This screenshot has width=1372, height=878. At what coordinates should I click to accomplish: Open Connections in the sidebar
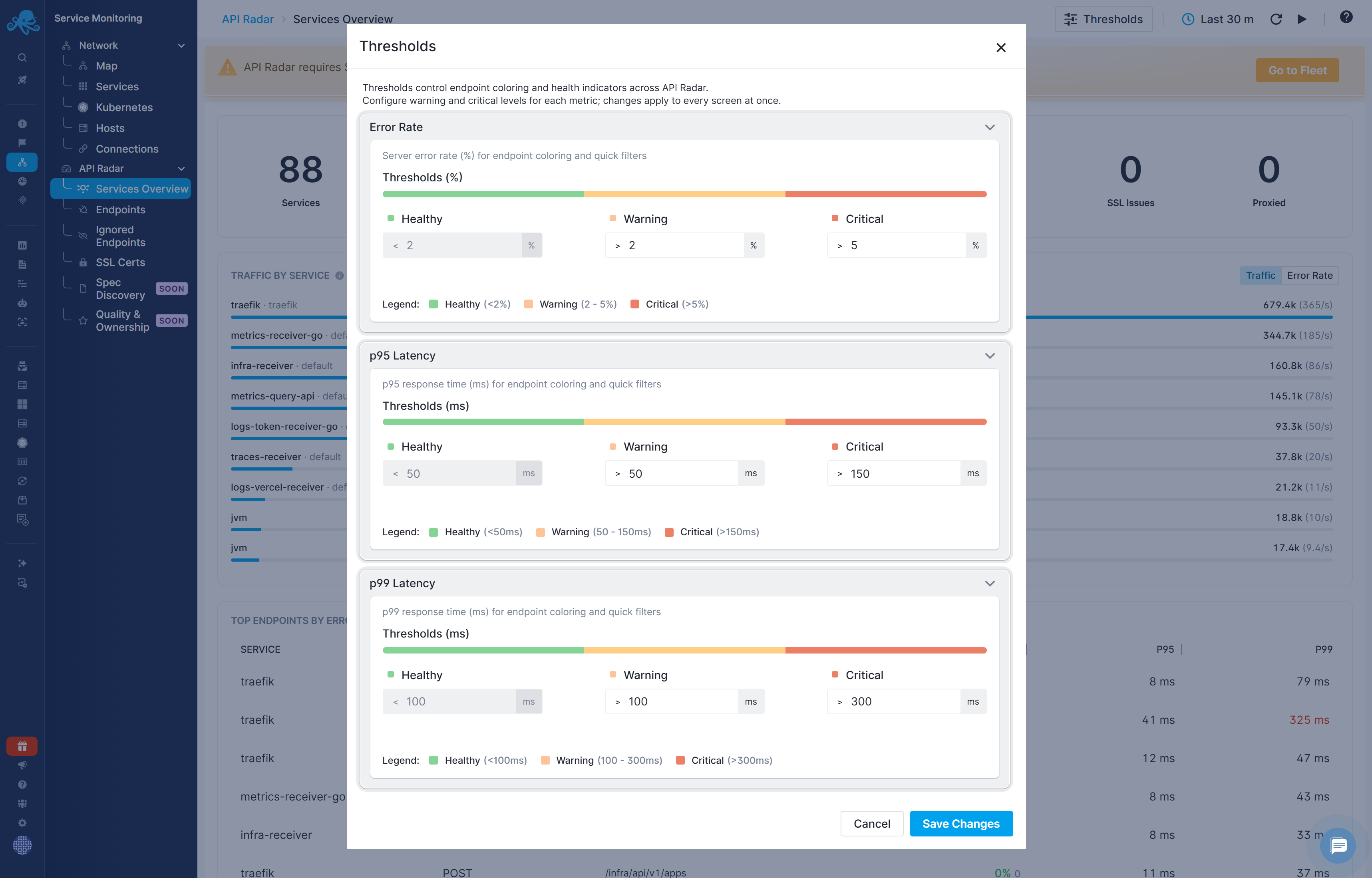[127, 149]
